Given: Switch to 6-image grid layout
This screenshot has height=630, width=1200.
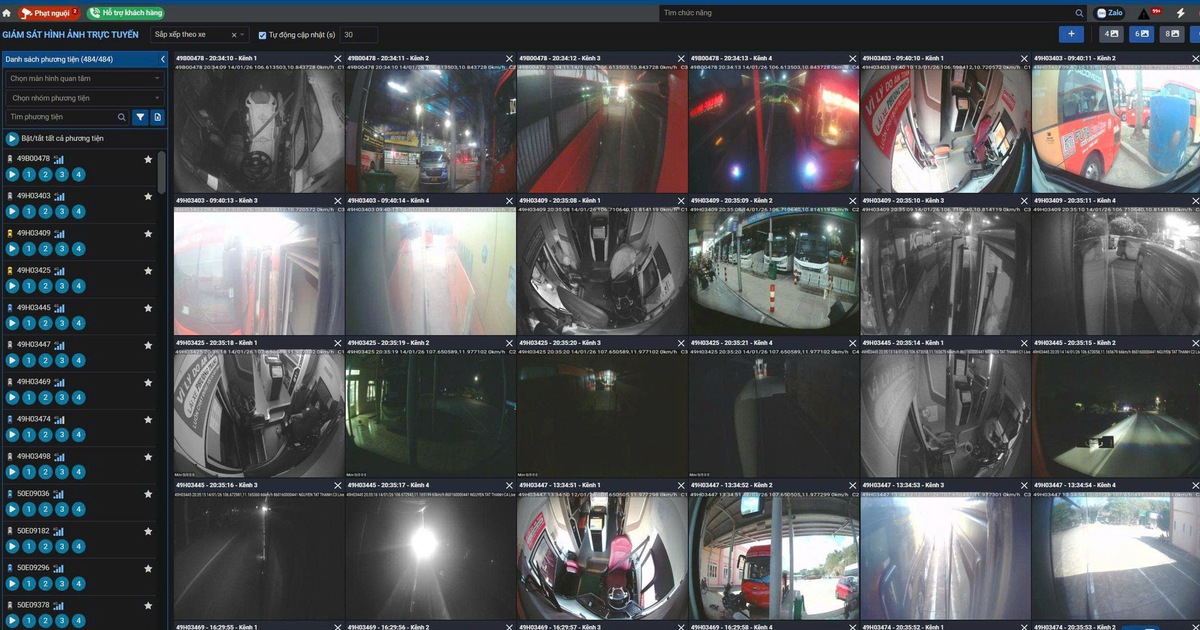Looking at the screenshot, I should coord(1141,34).
